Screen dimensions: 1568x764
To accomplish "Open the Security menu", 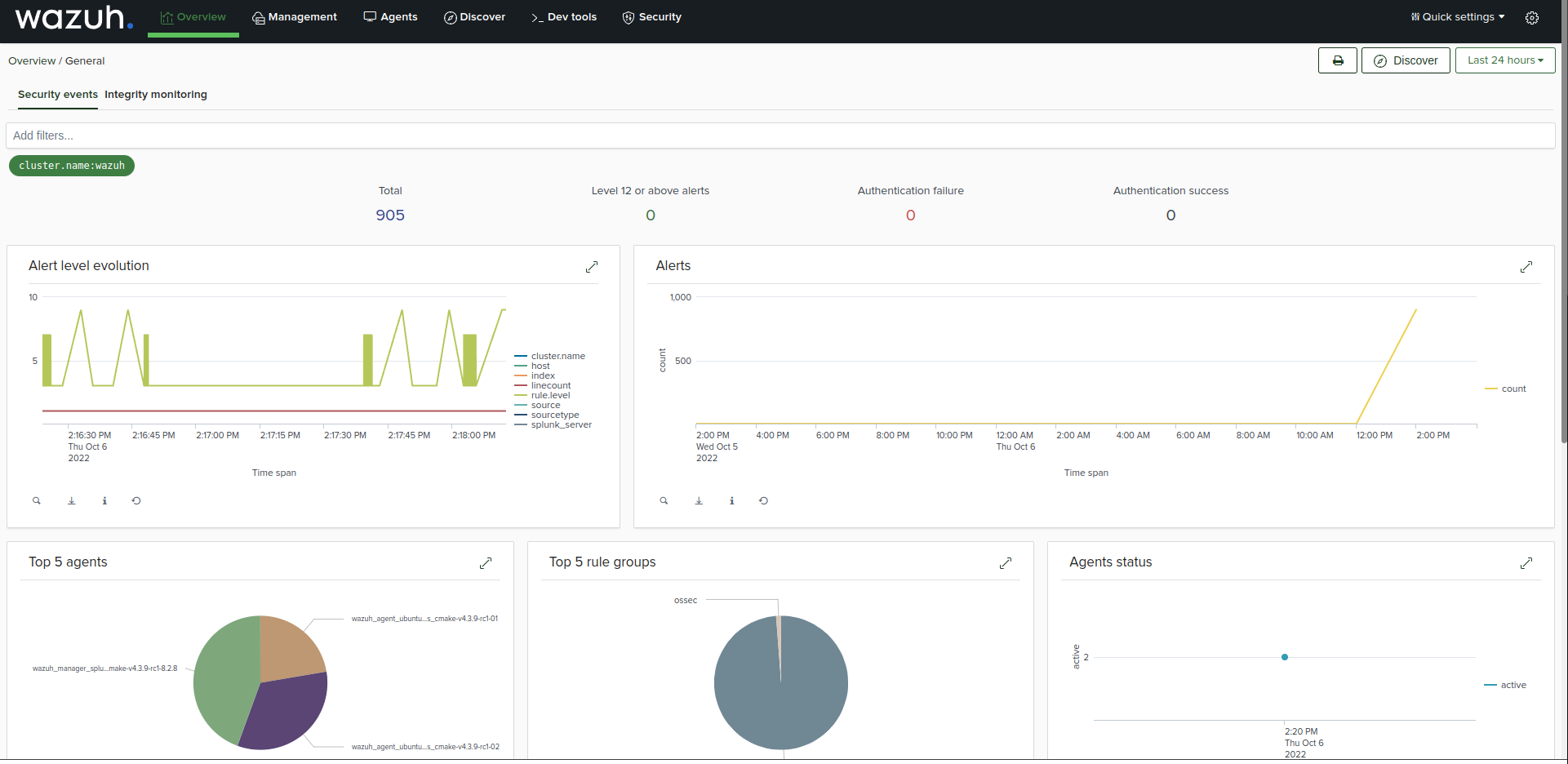I will point(652,17).
